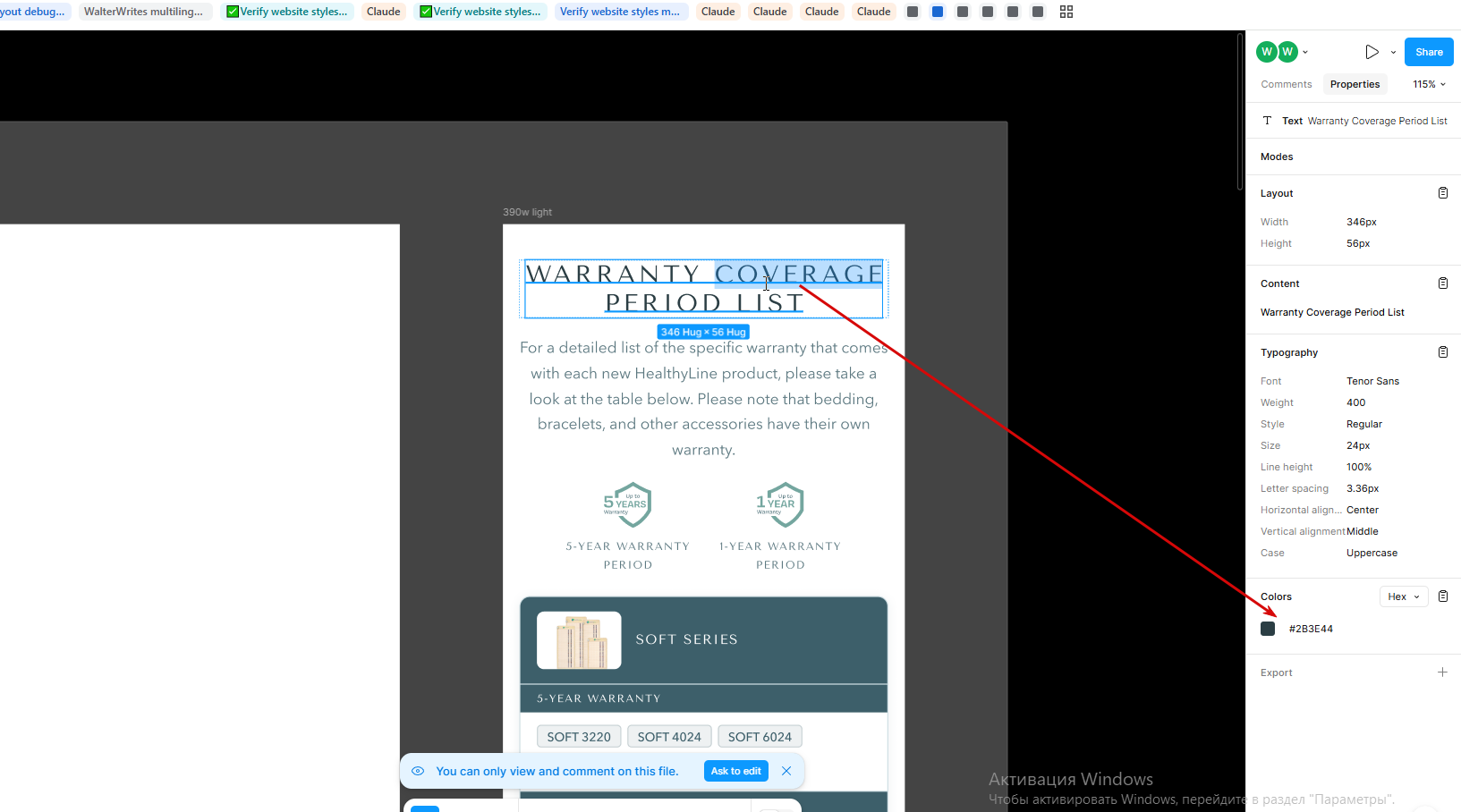
Task: Click the #2B3E44 color swatch
Action: point(1268,629)
